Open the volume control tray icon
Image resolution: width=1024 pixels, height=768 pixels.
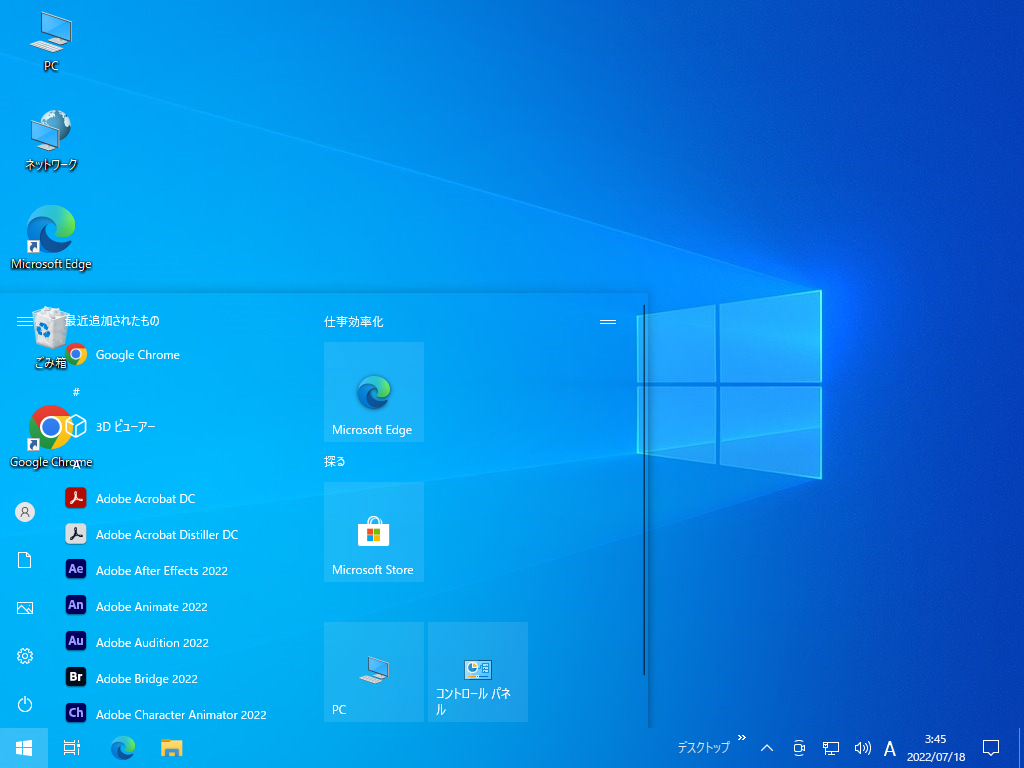click(x=862, y=748)
